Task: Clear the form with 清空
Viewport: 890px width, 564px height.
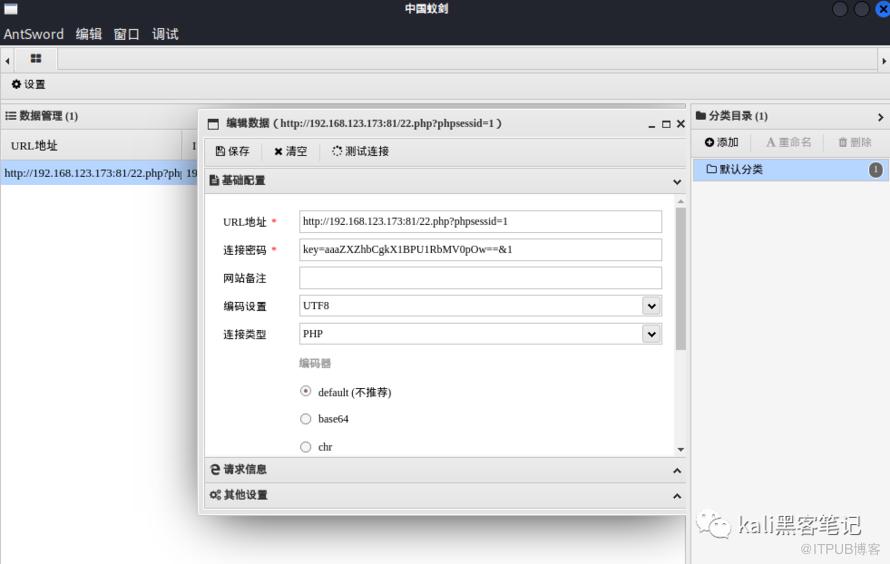Action: [x=291, y=151]
